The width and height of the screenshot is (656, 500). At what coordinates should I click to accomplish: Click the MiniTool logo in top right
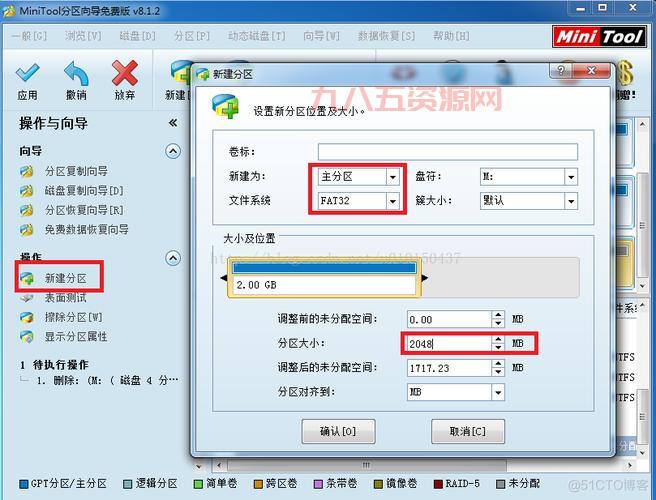coord(599,36)
